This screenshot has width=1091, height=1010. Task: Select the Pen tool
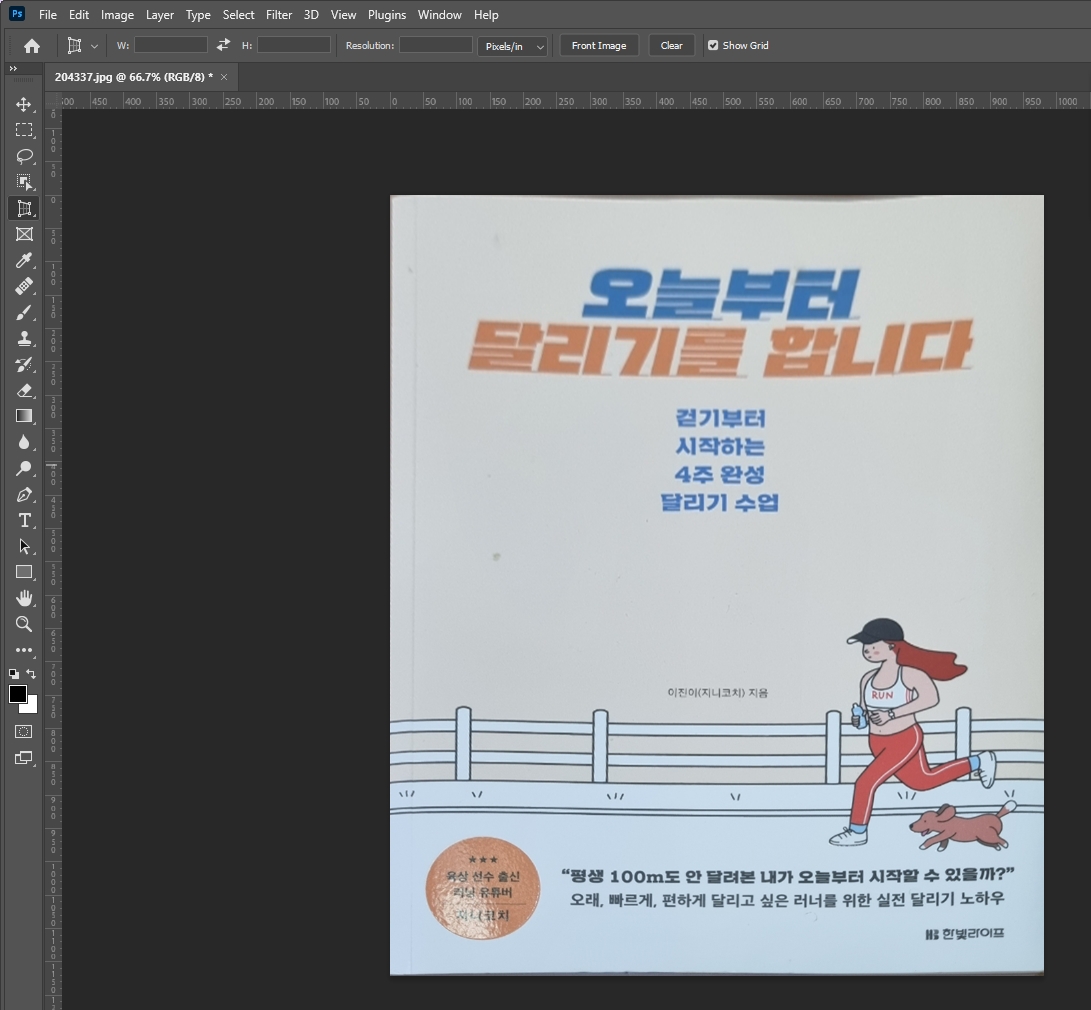point(24,495)
